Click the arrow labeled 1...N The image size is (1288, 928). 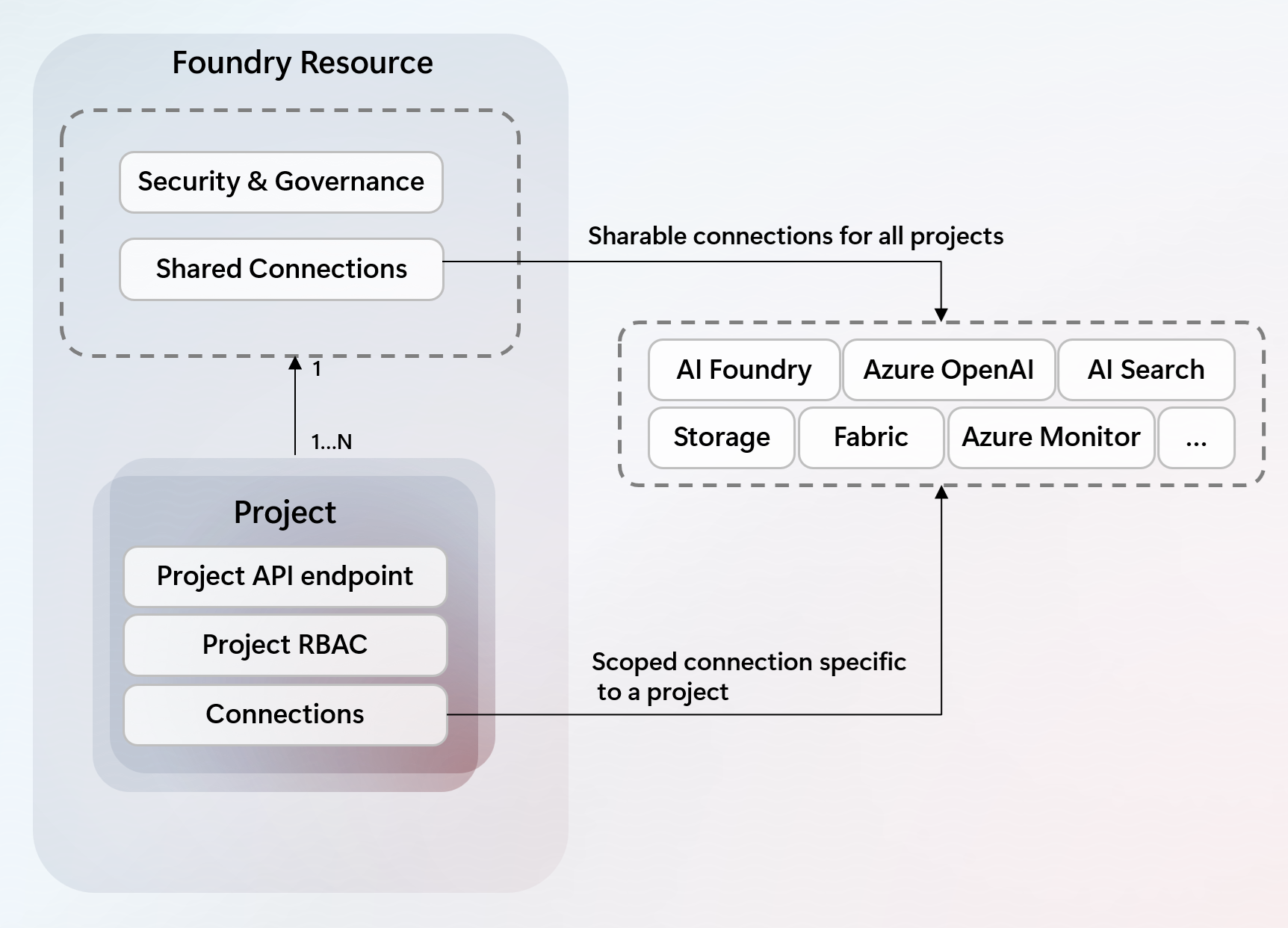[x=333, y=442]
